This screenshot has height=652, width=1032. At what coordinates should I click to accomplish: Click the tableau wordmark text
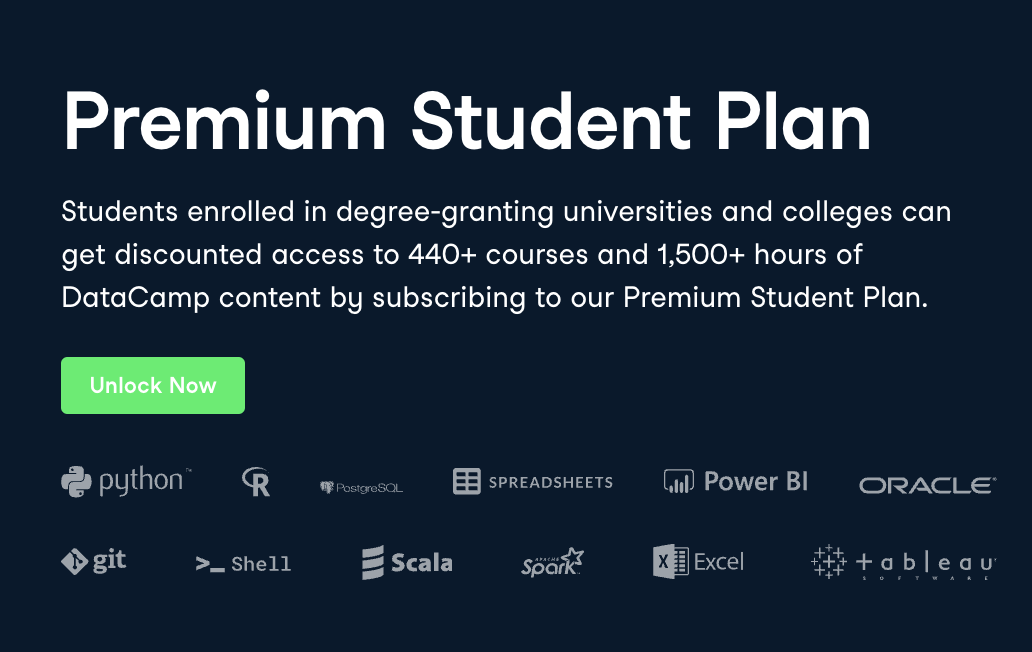click(x=925, y=563)
